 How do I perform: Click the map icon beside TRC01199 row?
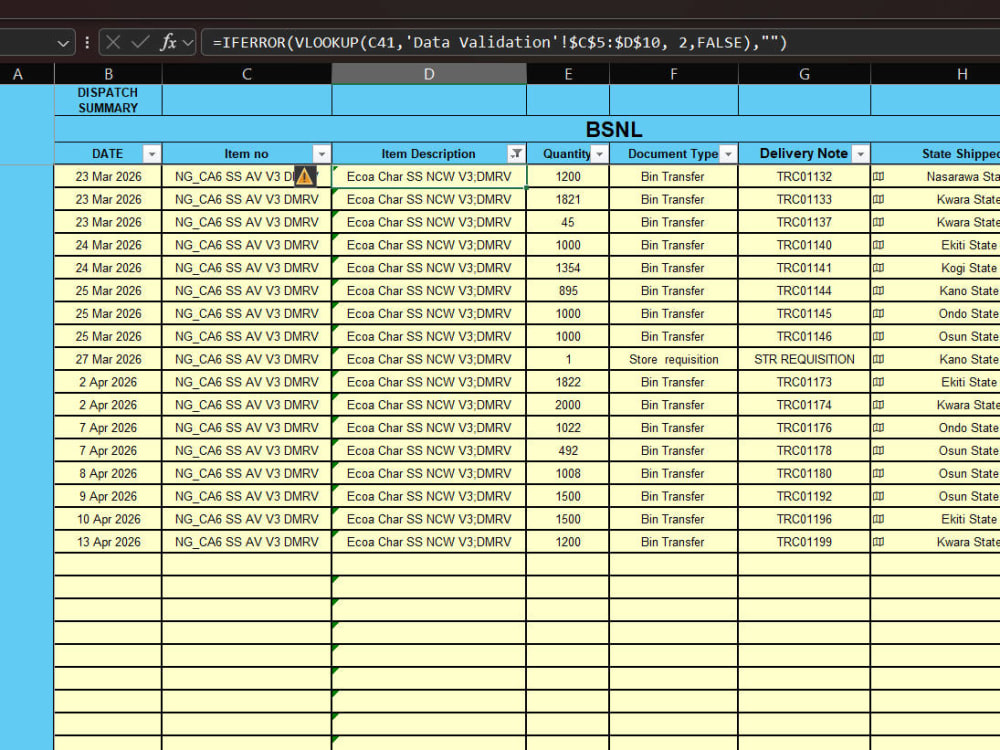click(x=879, y=542)
